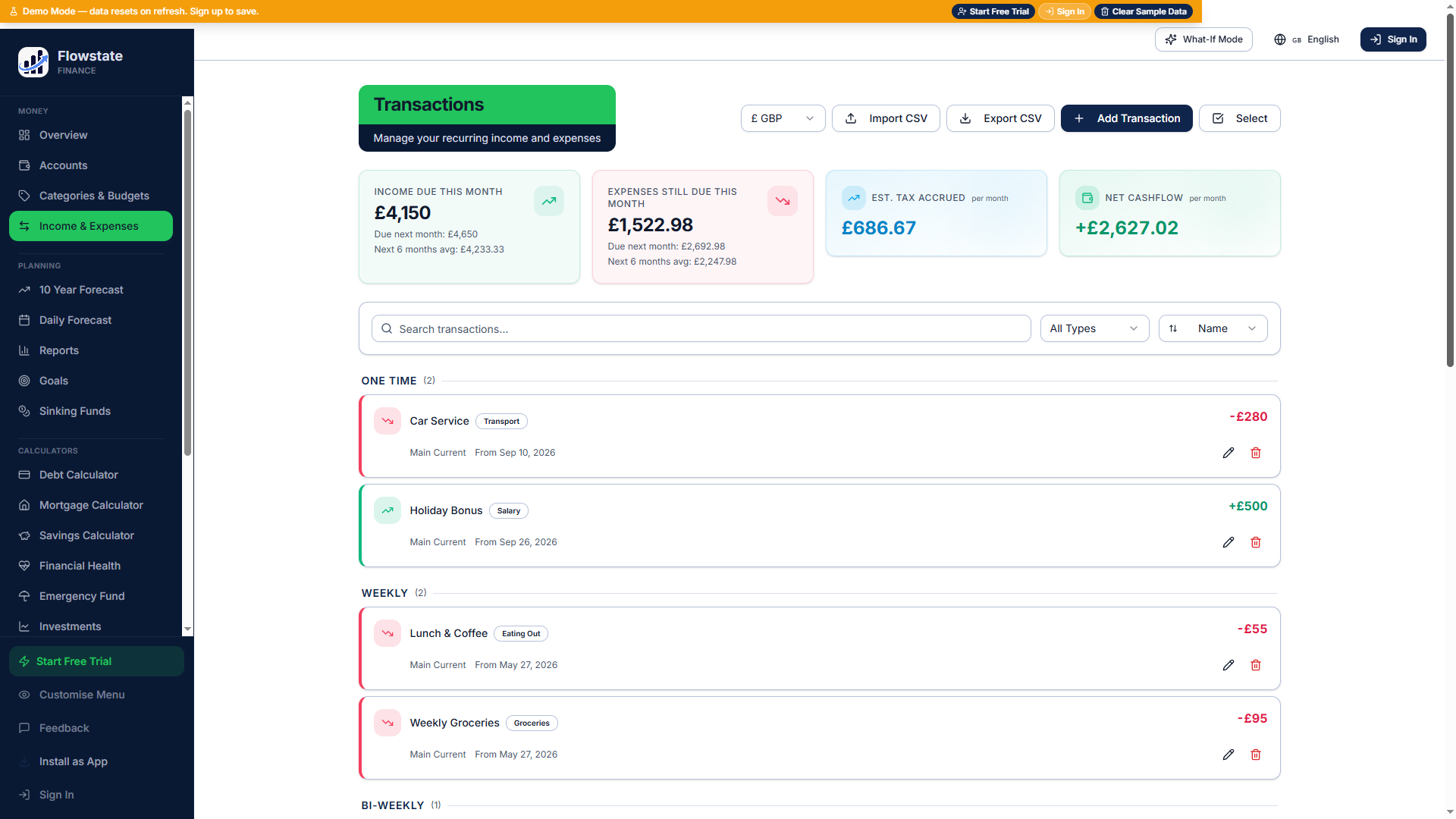Click Export CSV button
This screenshot has width=1456, height=819.
(x=1000, y=118)
